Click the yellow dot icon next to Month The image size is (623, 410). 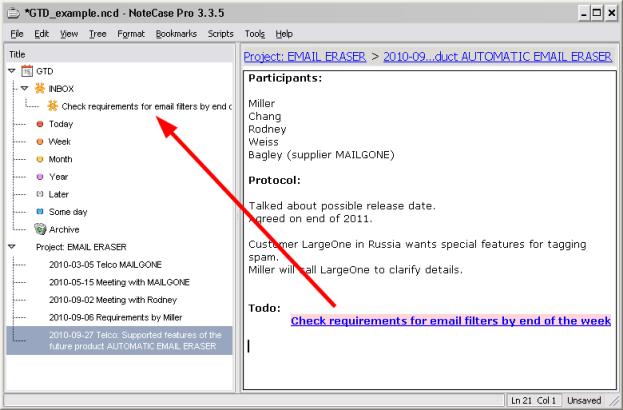coord(40,159)
